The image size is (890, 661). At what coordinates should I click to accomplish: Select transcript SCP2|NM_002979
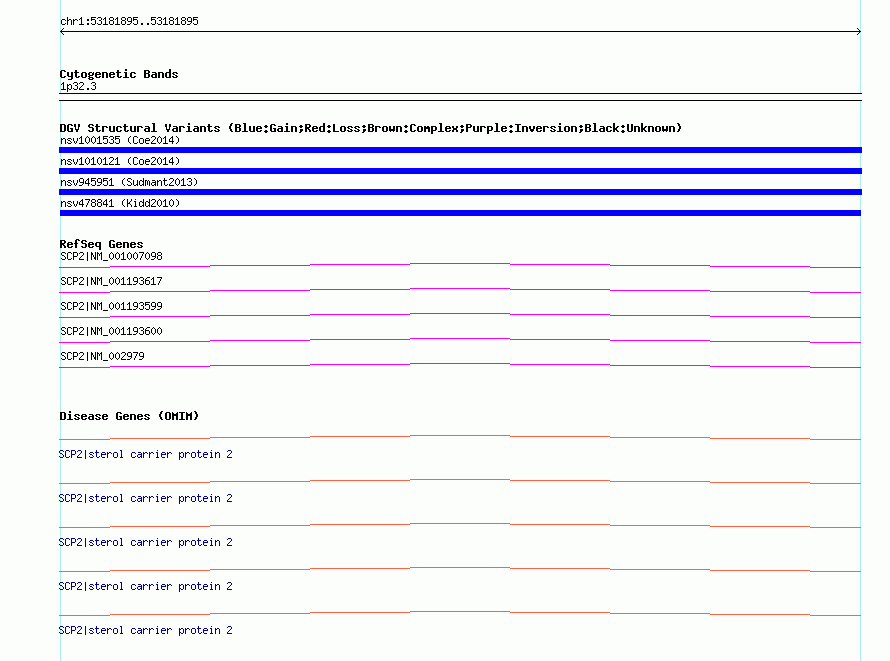(x=102, y=356)
